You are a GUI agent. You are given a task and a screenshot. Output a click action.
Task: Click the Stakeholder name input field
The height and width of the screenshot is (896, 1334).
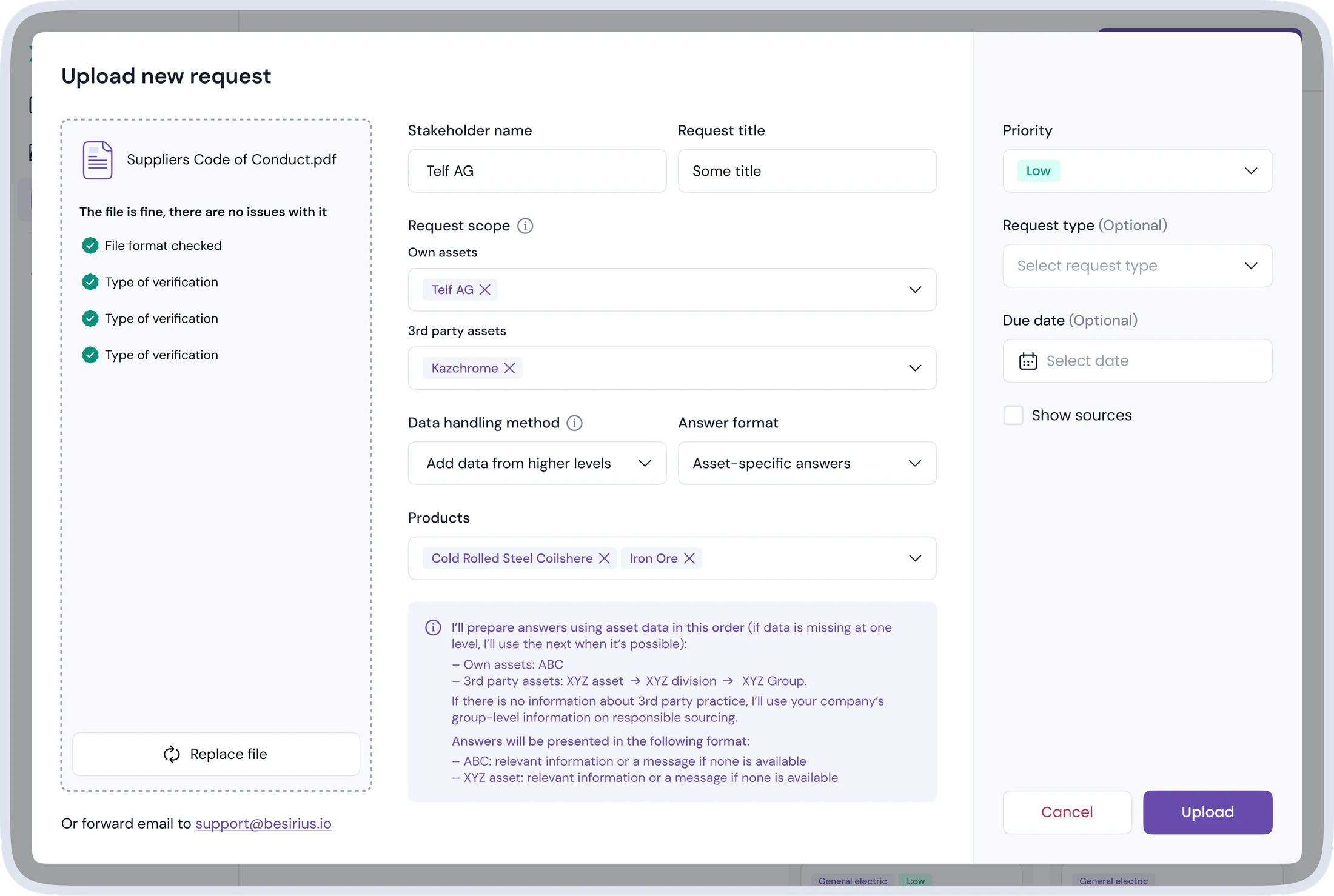(537, 171)
